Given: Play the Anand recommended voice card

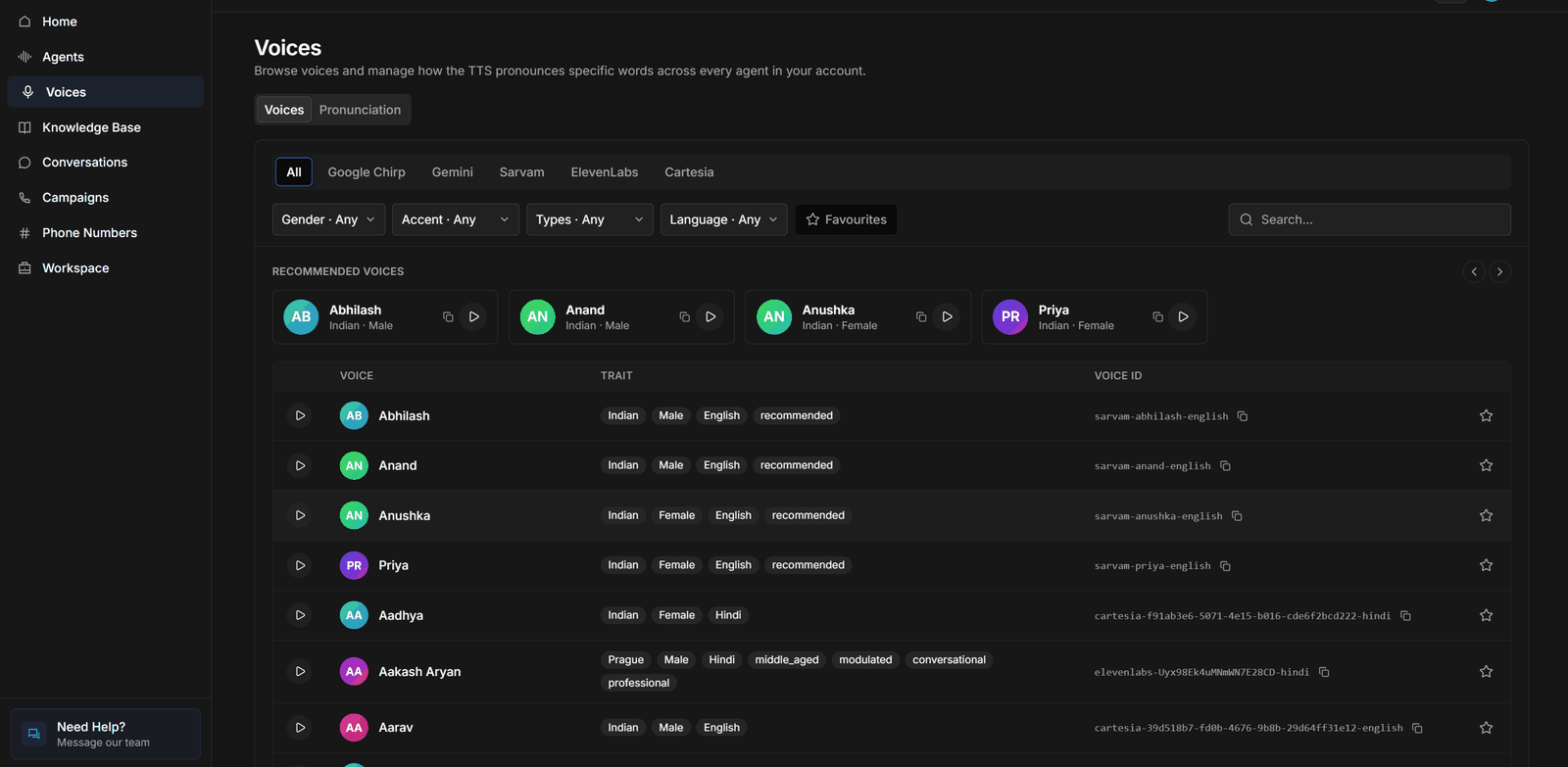Looking at the screenshot, I should (710, 316).
